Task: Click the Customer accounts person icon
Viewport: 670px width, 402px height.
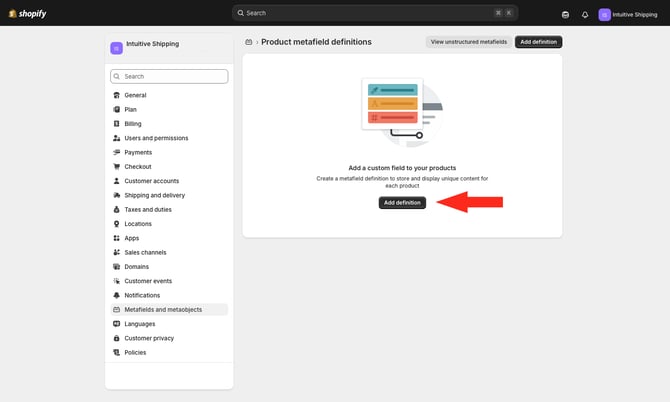Action: click(116, 181)
